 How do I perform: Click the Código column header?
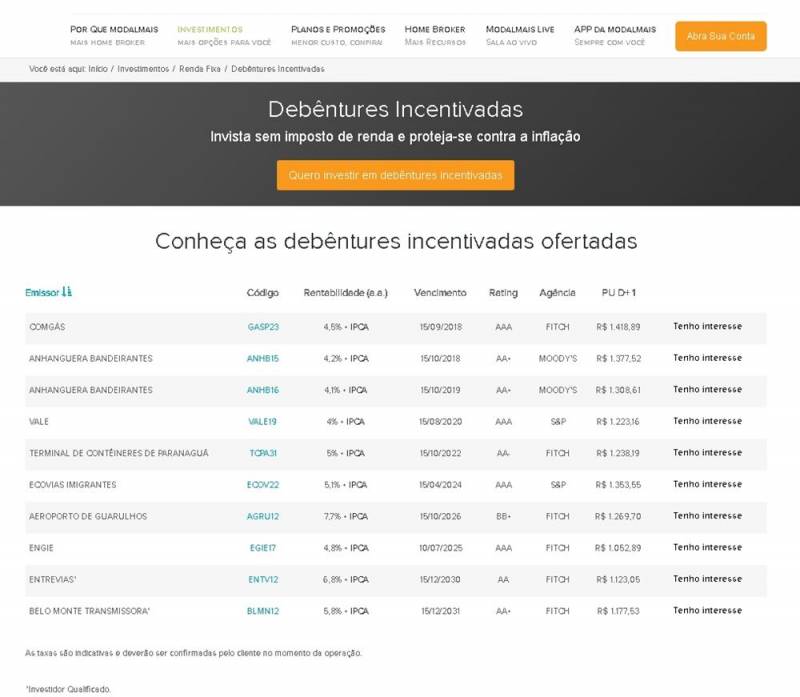click(x=263, y=292)
